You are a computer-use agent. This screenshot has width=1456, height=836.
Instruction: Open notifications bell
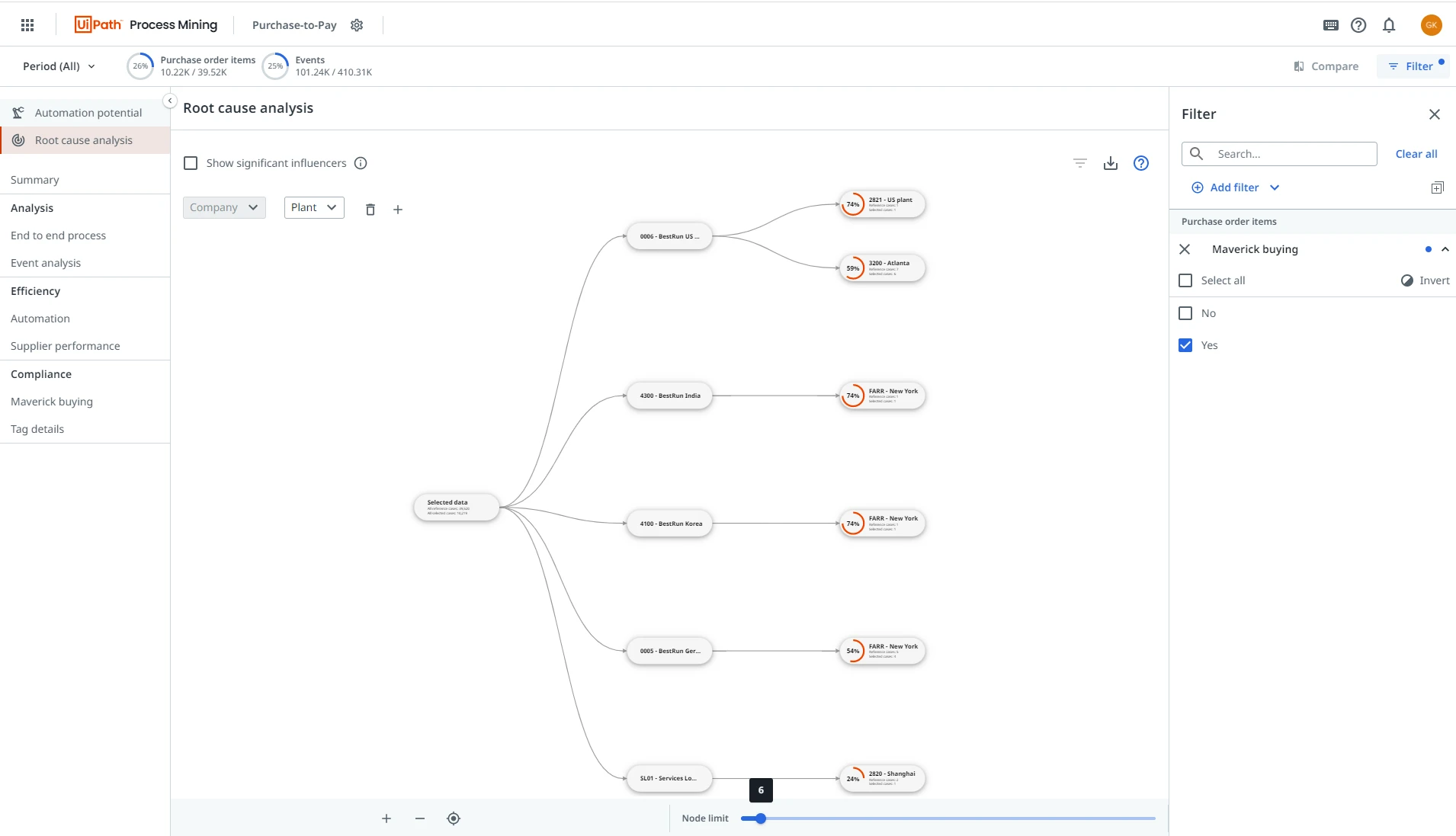pyautogui.click(x=1389, y=25)
